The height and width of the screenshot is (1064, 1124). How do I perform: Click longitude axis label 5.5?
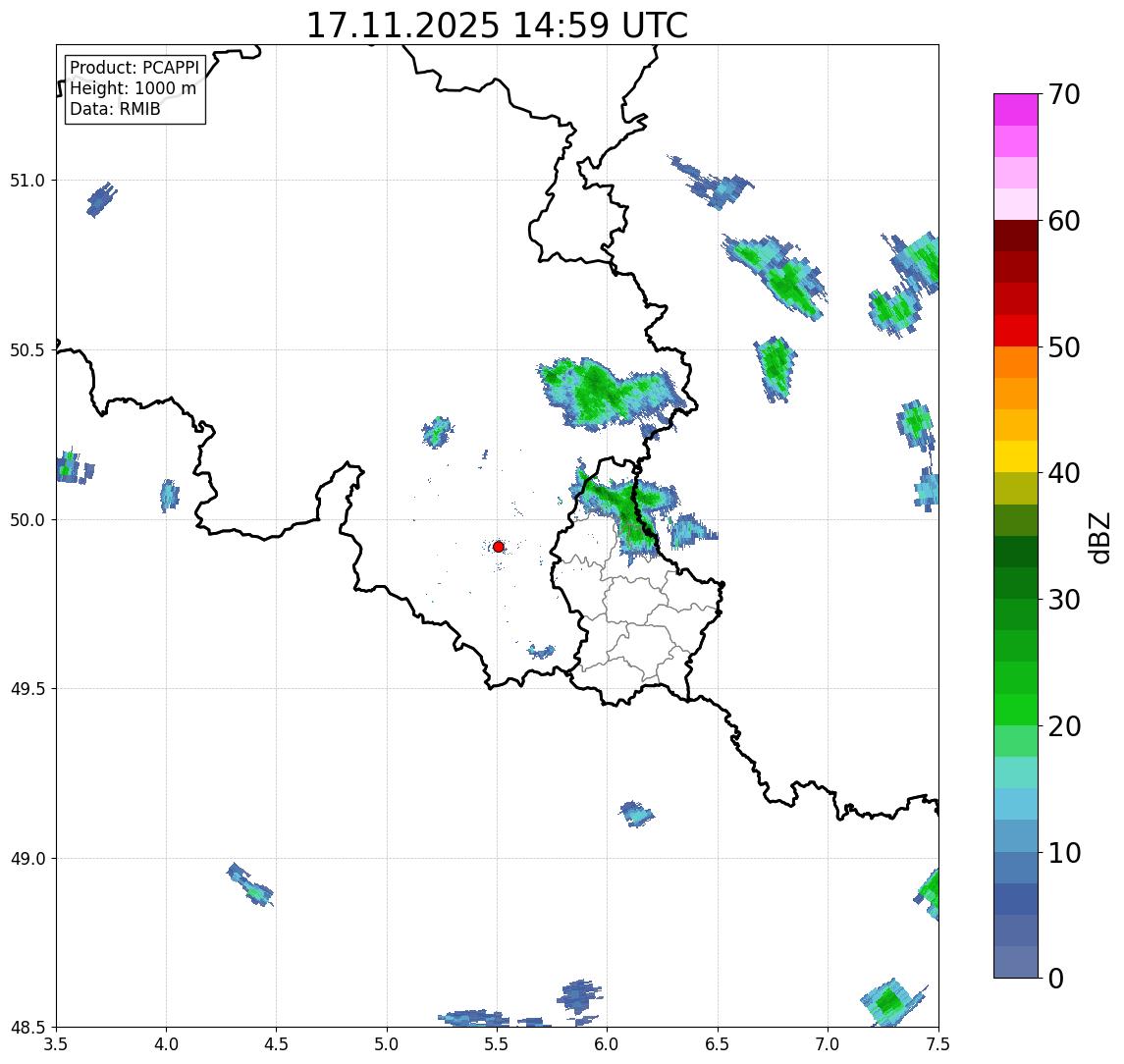click(x=498, y=1044)
